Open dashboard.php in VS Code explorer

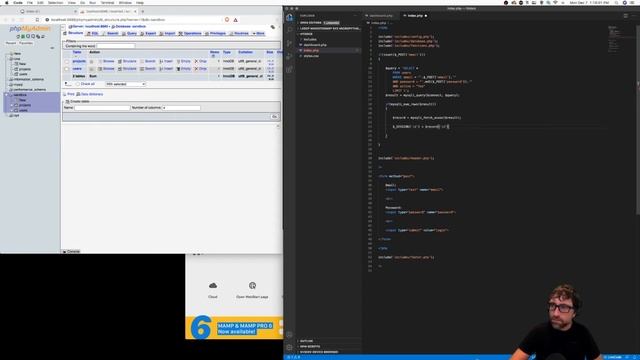(315, 45)
